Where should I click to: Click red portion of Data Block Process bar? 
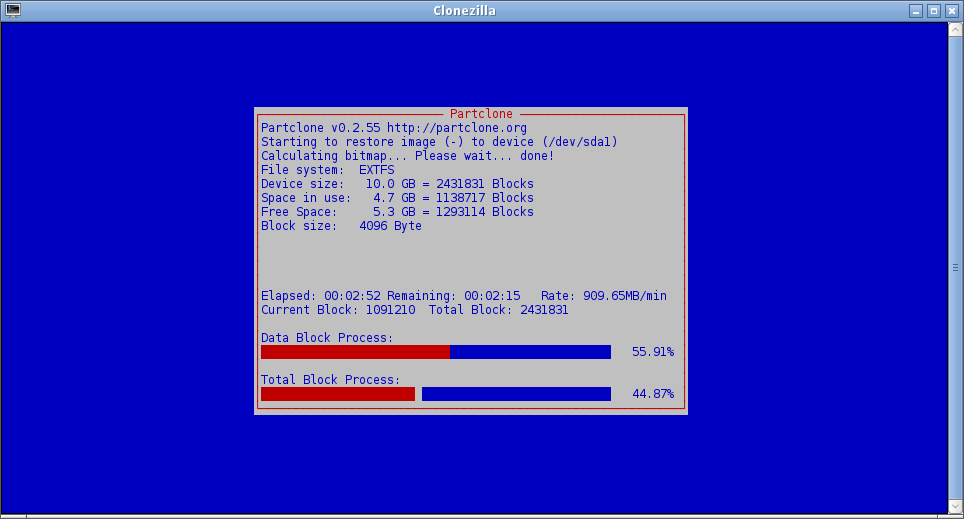355,352
